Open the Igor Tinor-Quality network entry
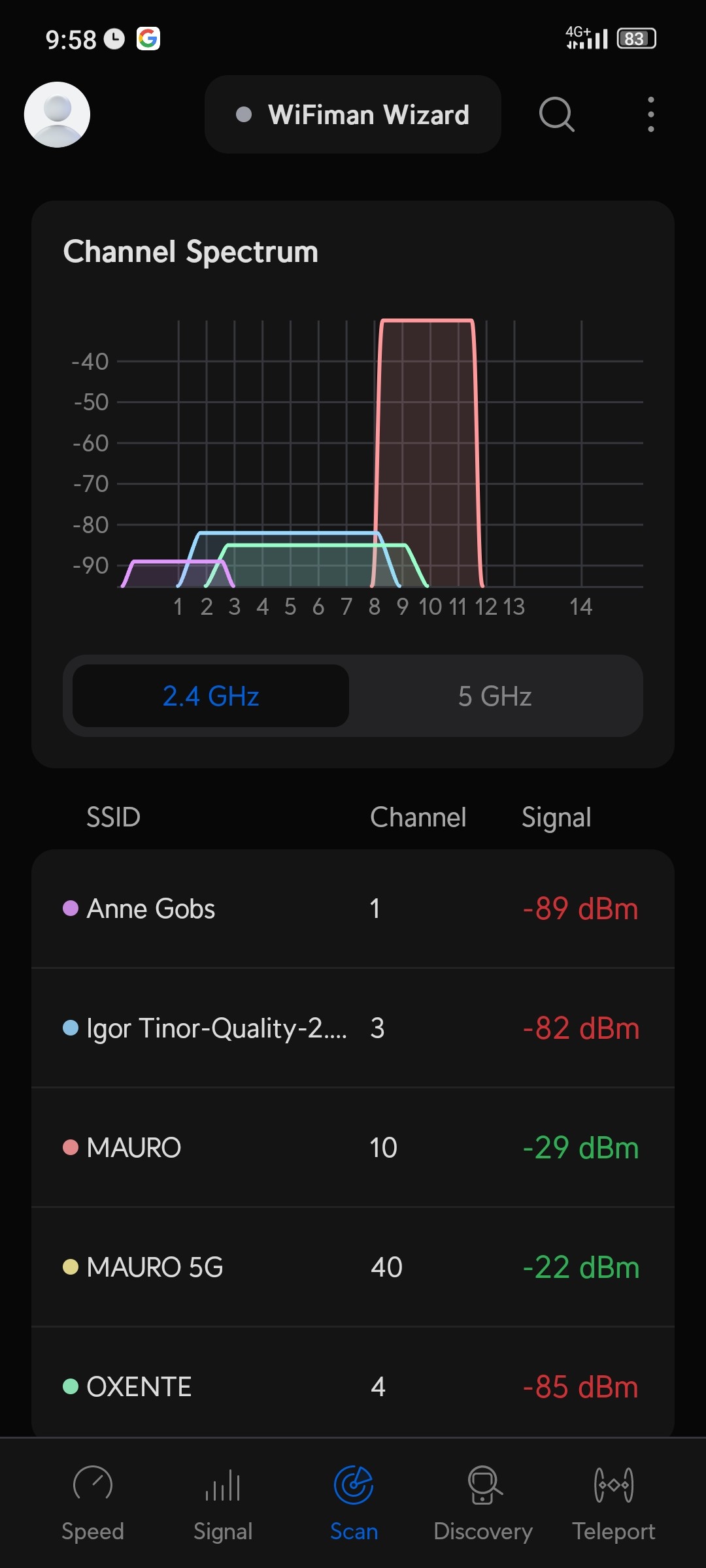 pos(353,1028)
